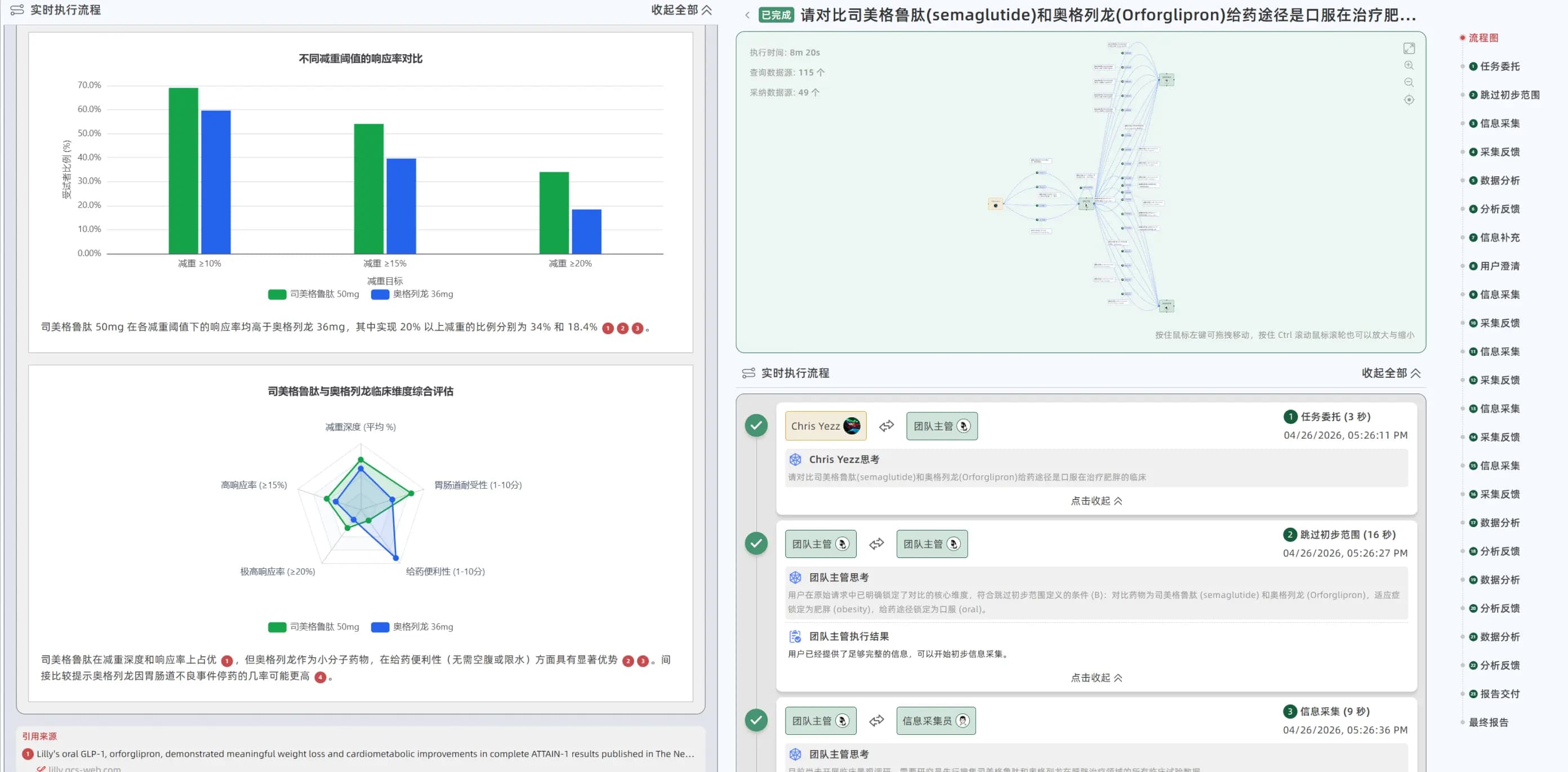1568x772 pixels.
Task: Click the 给药便利性 (1-10分) radar axis label
Action: point(445,572)
